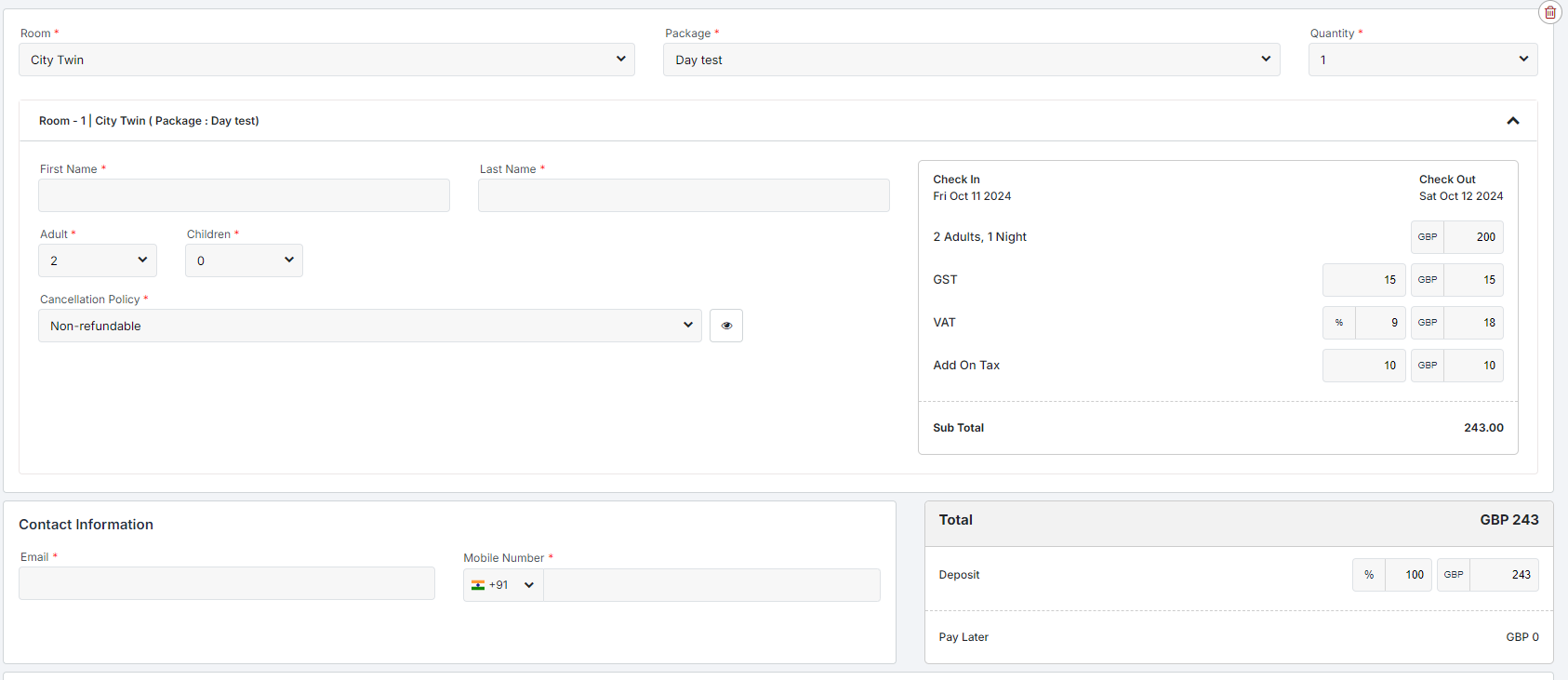The height and width of the screenshot is (680, 1568).
Task: Edit the Deposit GBP amount field
Action: [1504, 575]
